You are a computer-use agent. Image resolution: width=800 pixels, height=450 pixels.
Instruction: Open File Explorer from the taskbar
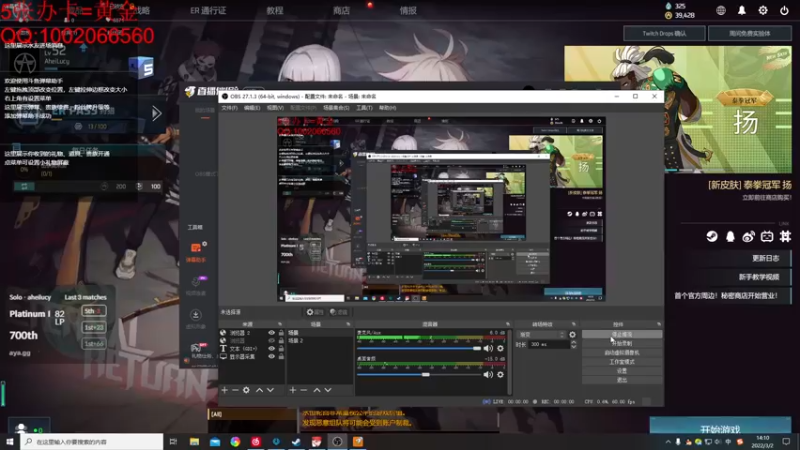[194, 442]
